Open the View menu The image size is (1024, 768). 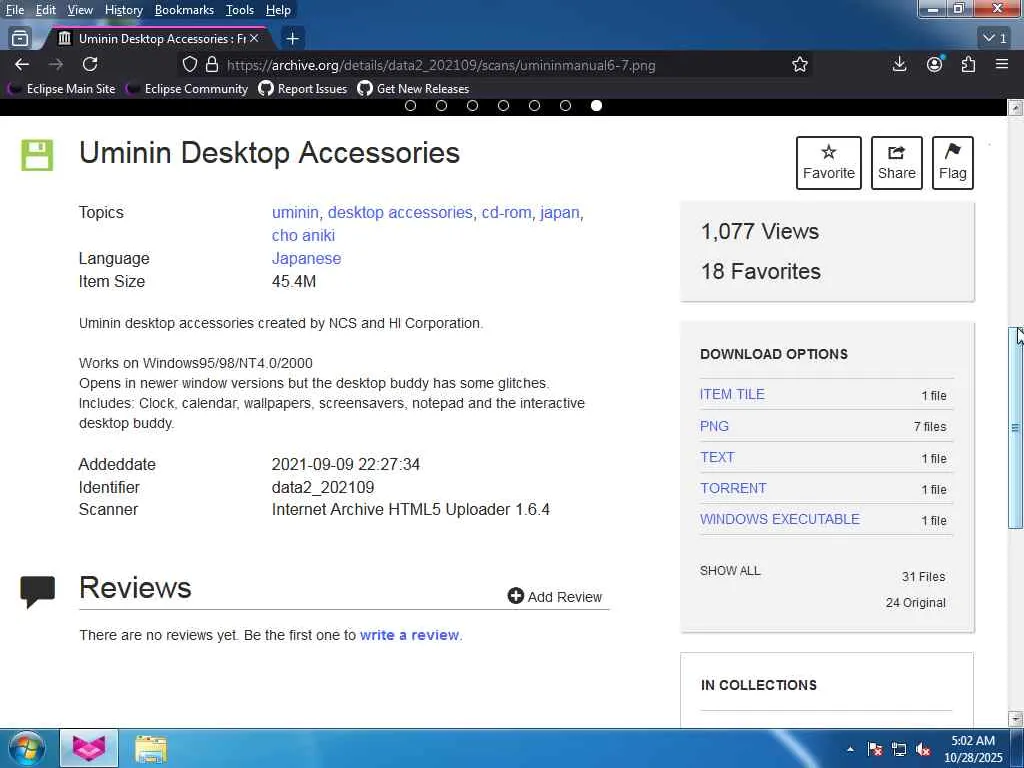pos(80,10)
